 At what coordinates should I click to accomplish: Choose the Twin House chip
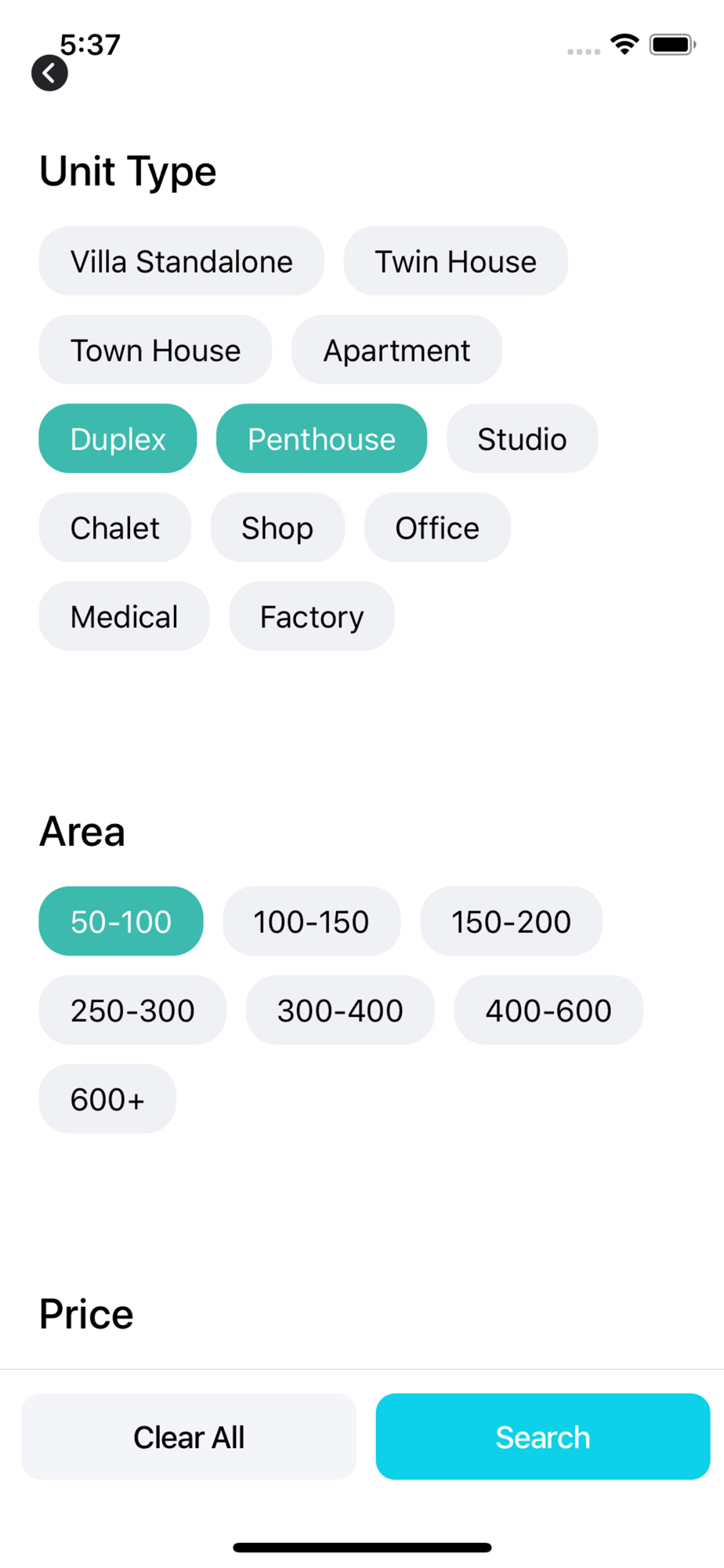455,261
